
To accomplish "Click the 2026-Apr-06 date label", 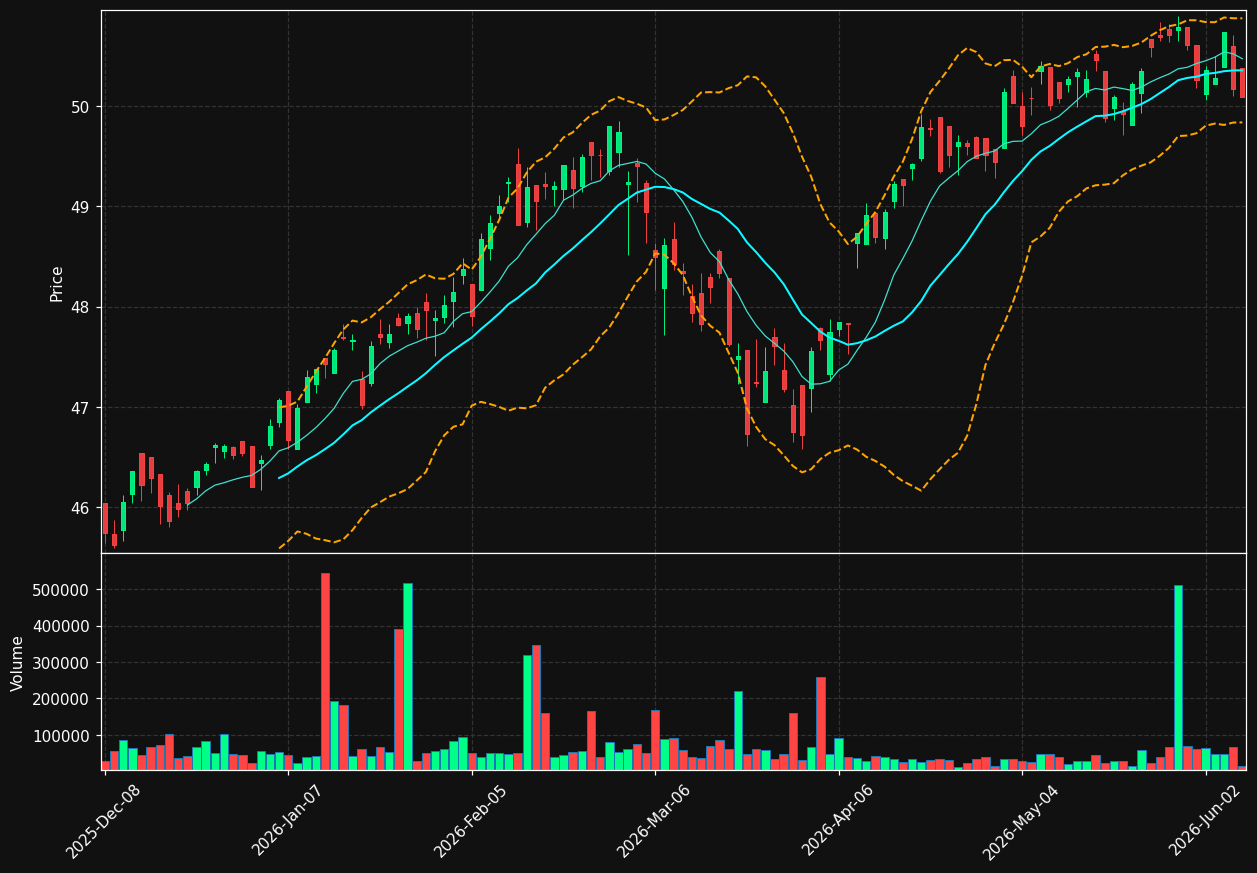I will point(838,821).
